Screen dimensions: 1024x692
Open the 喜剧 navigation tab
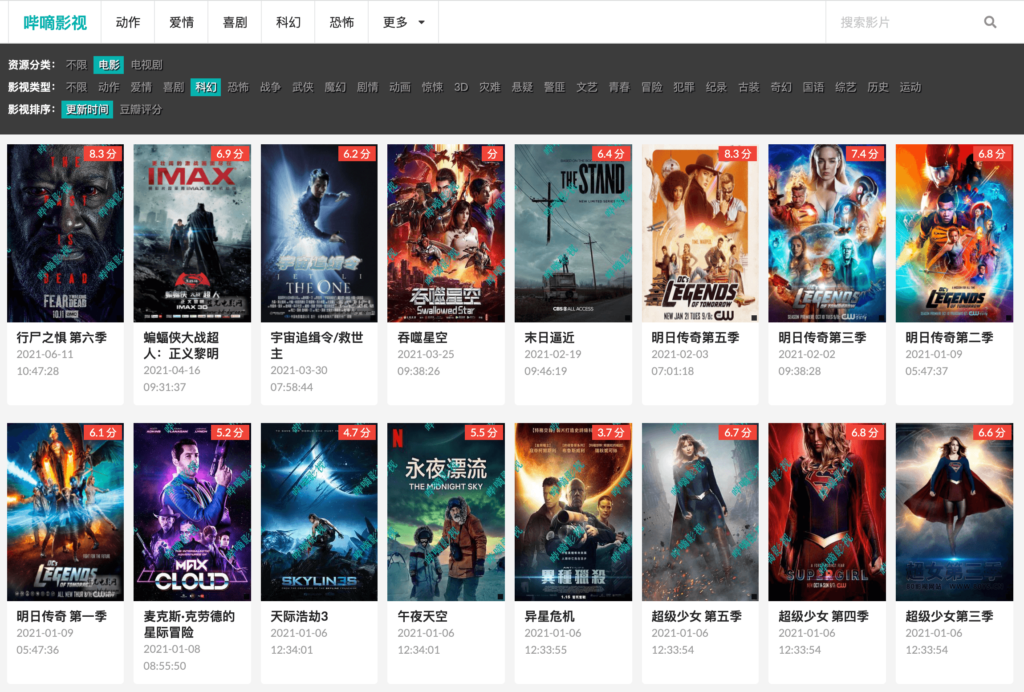[235, 22]
